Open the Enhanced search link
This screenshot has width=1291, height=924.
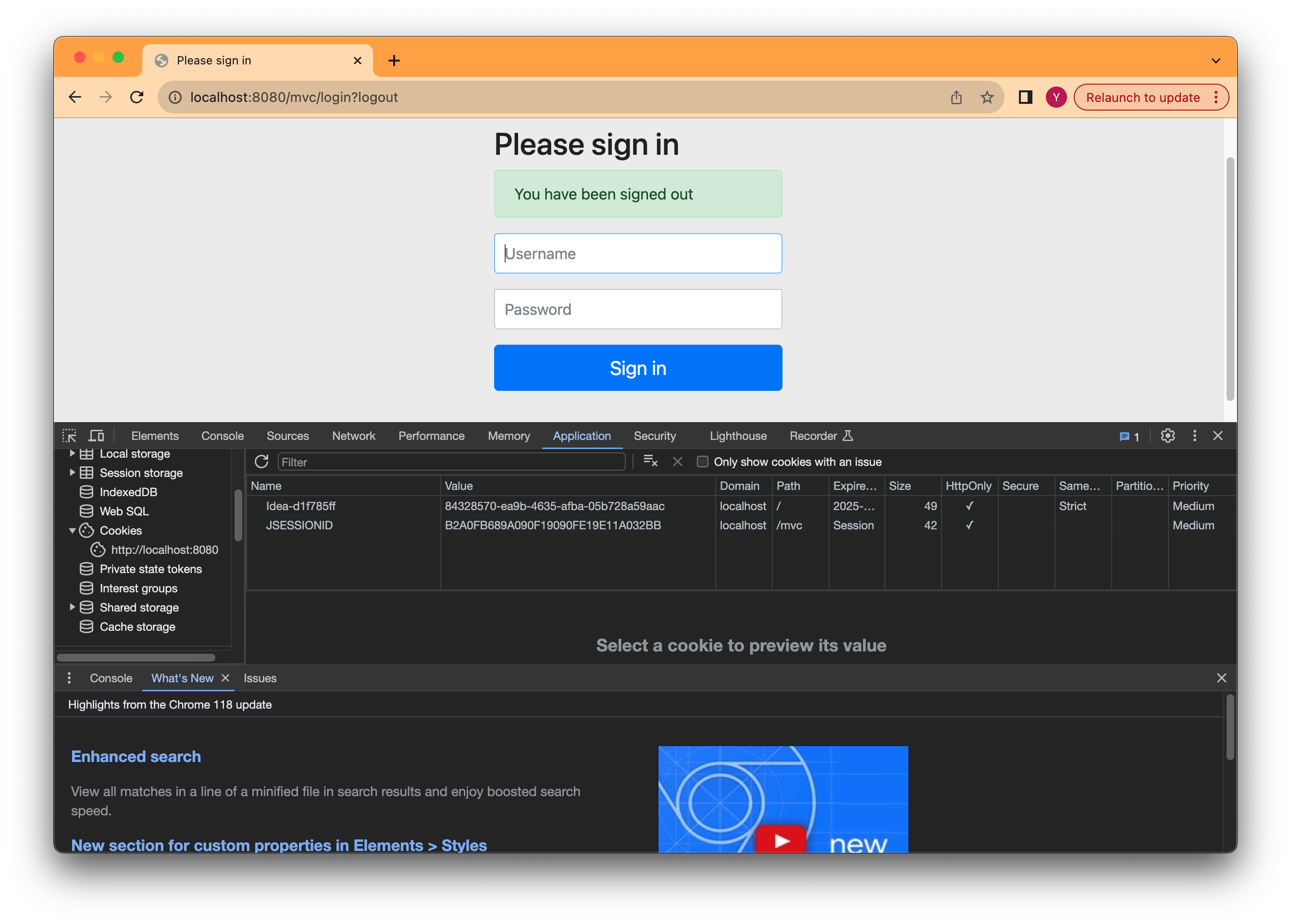tap(136, 756)
